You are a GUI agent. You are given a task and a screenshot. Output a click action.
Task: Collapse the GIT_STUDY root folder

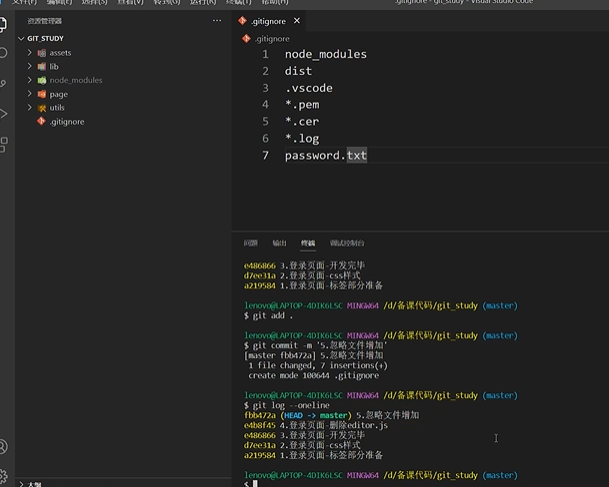tap(44, 38)
